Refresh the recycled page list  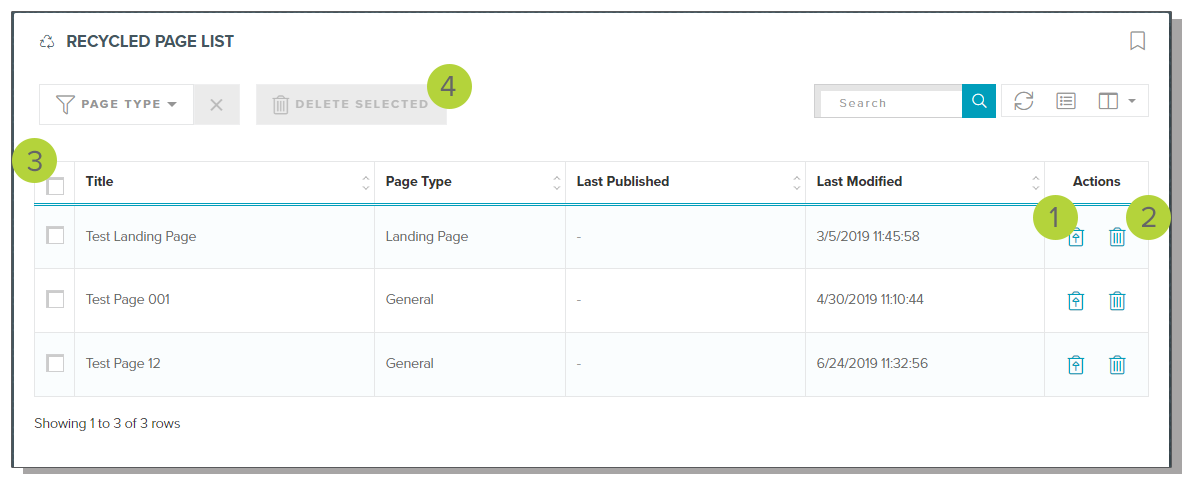coord(1024,101)
